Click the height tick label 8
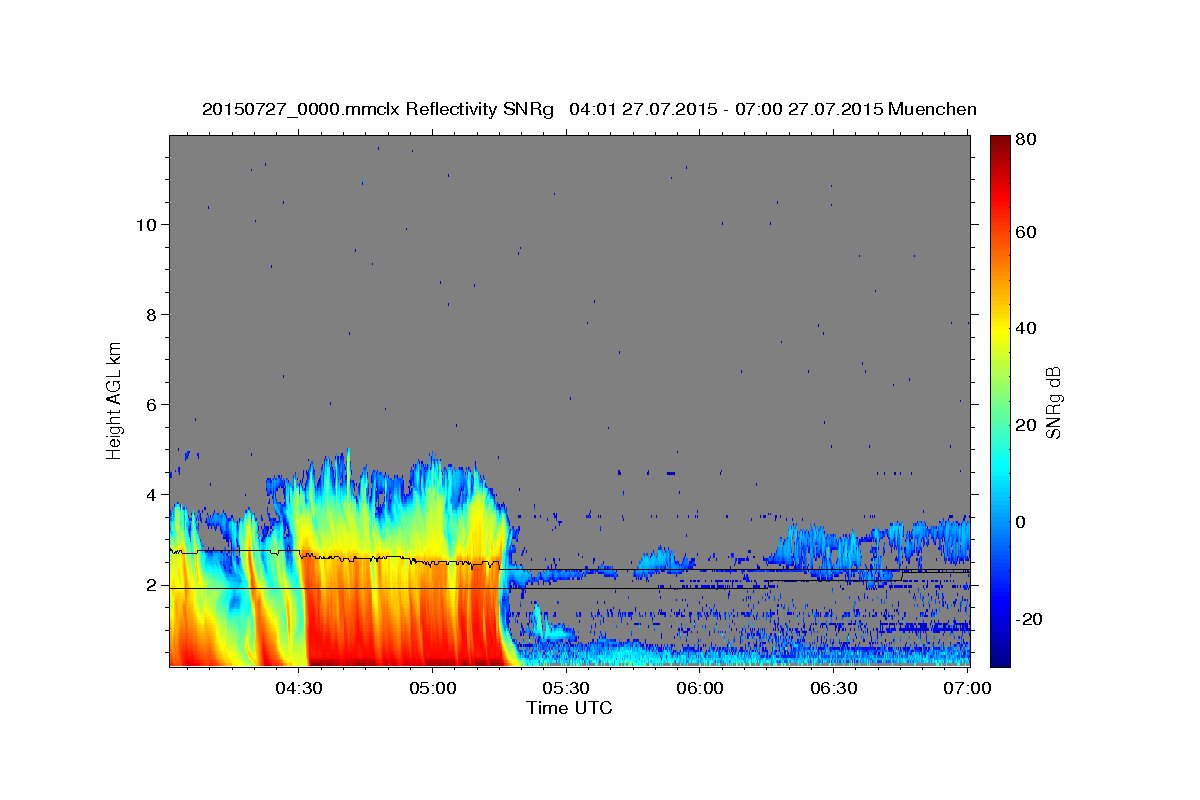This screenshot has width=1200, height=800. pyautogui.click(x=150, y=314)
